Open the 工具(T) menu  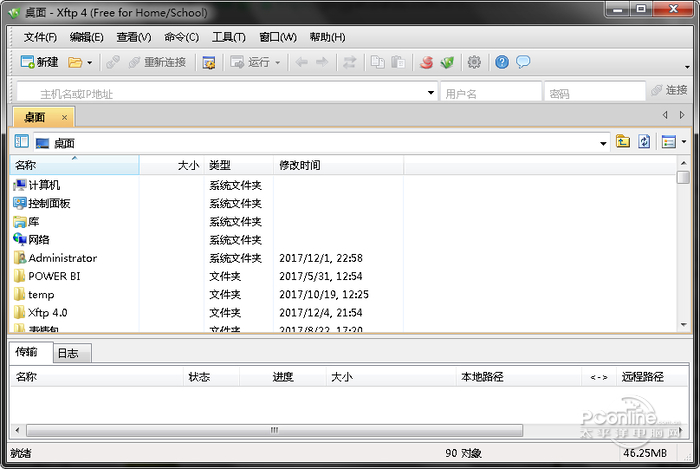tap(228, 37)
